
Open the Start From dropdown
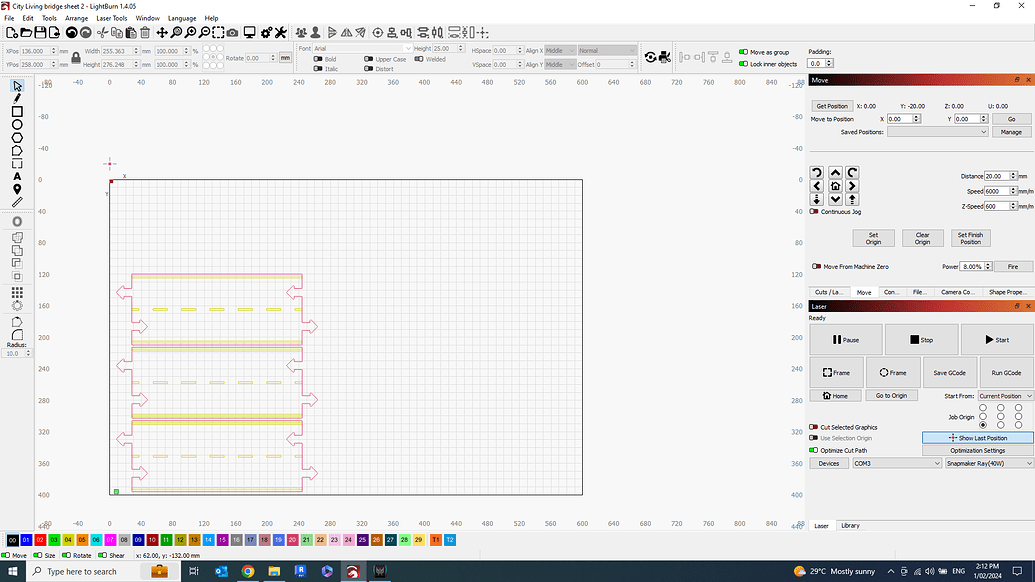click(x=1005, y=395)
